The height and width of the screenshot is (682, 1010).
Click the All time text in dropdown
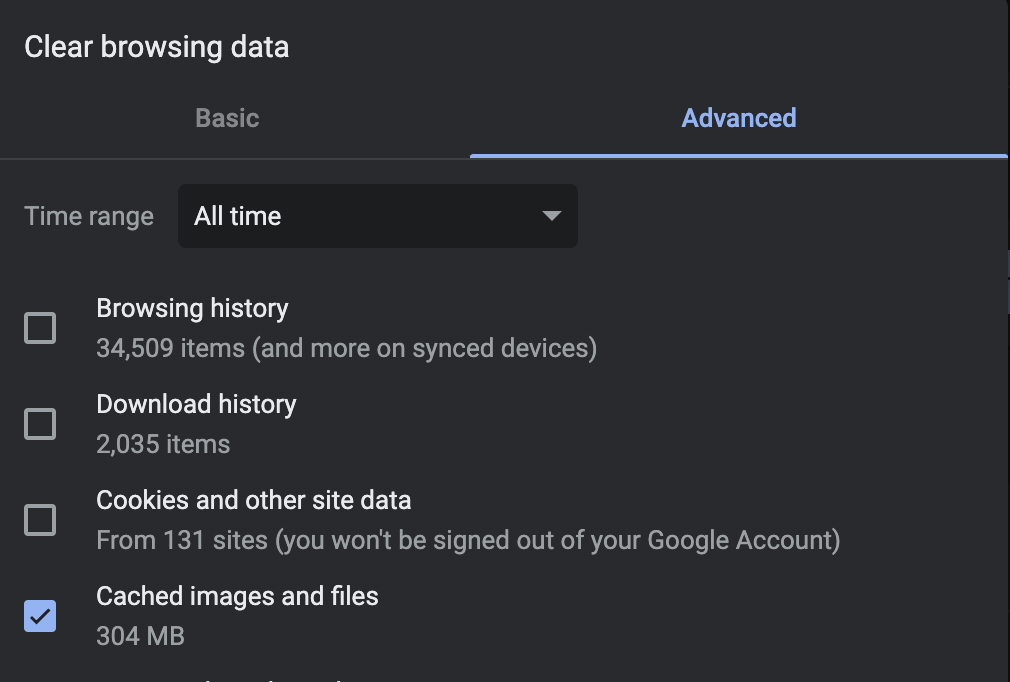pos(238,216)
